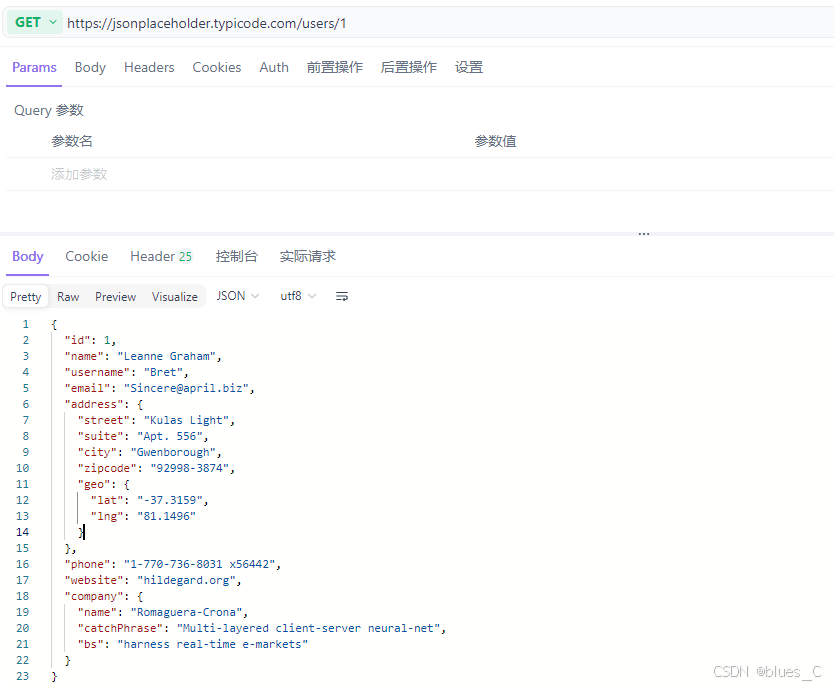Toggle the word wrap icon
Screen dimensions: 834x687
pos(341,297)
